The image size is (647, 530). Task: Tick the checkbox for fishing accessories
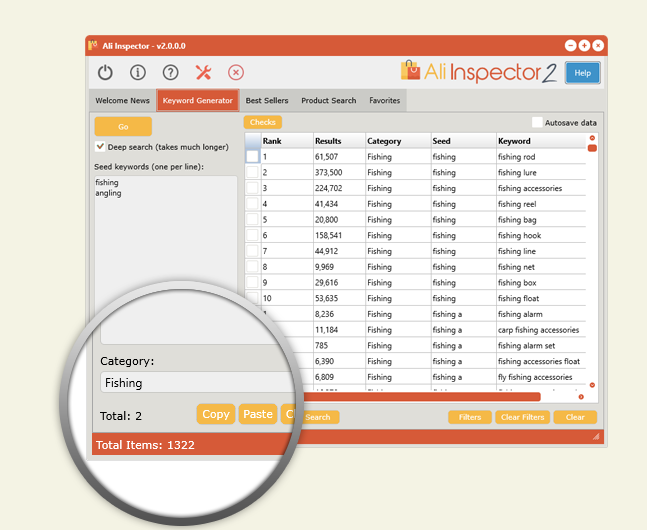coord(252,188)
